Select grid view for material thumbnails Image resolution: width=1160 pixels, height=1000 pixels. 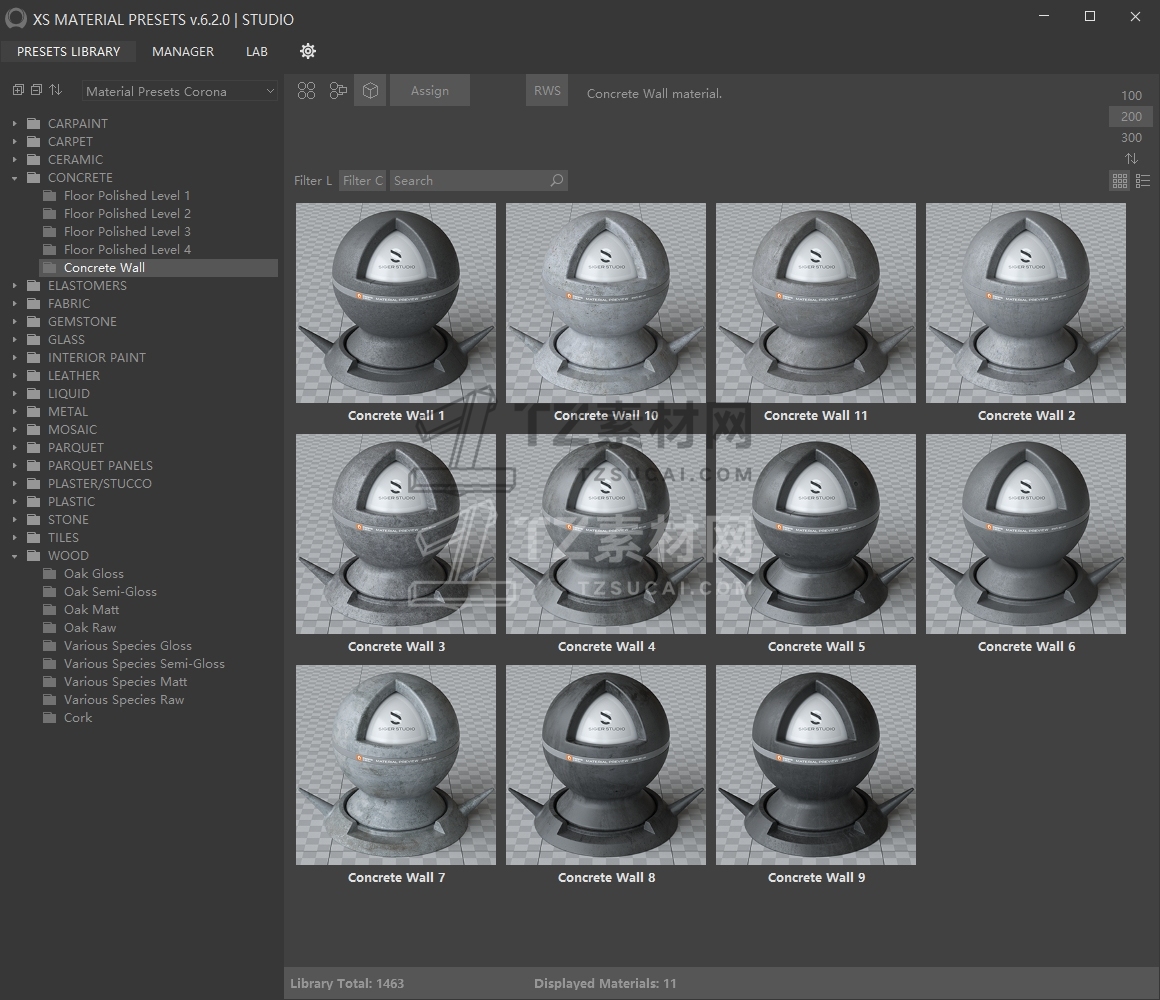click(1120, 181)
